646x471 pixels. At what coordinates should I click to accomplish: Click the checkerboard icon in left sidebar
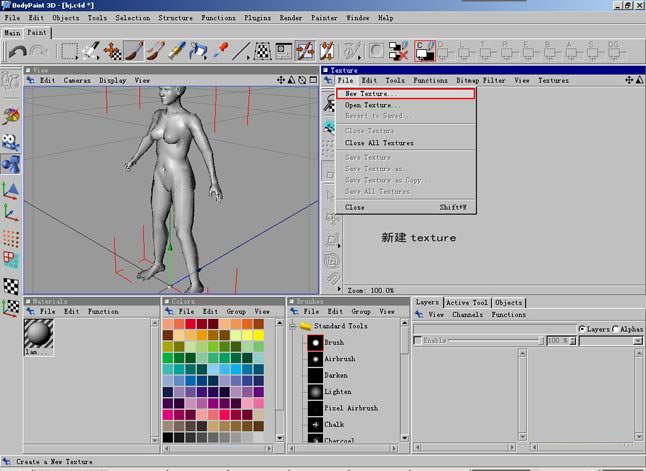11,286
